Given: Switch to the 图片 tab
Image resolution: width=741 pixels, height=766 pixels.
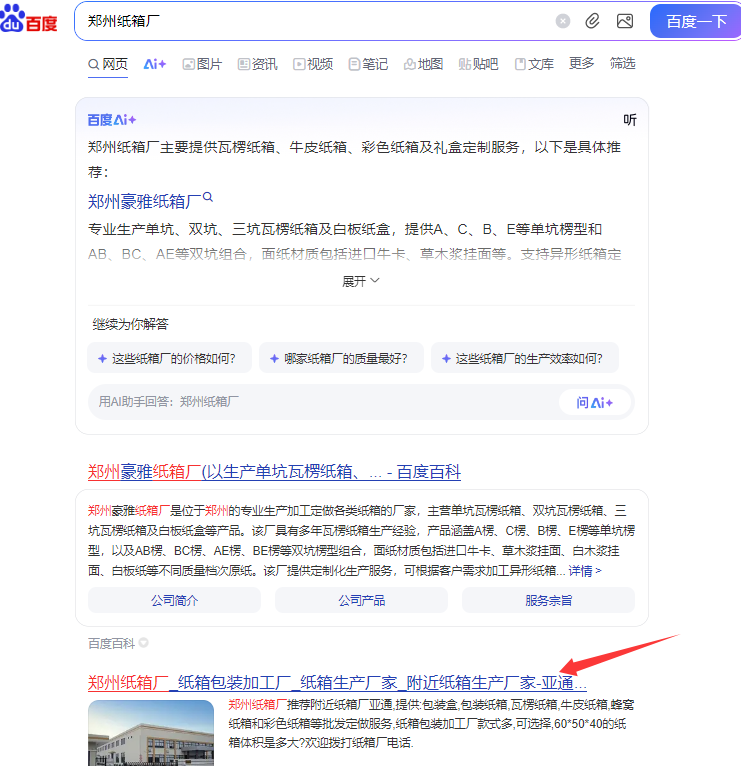Looking at the screenshot, I should (x=202, y=64).
